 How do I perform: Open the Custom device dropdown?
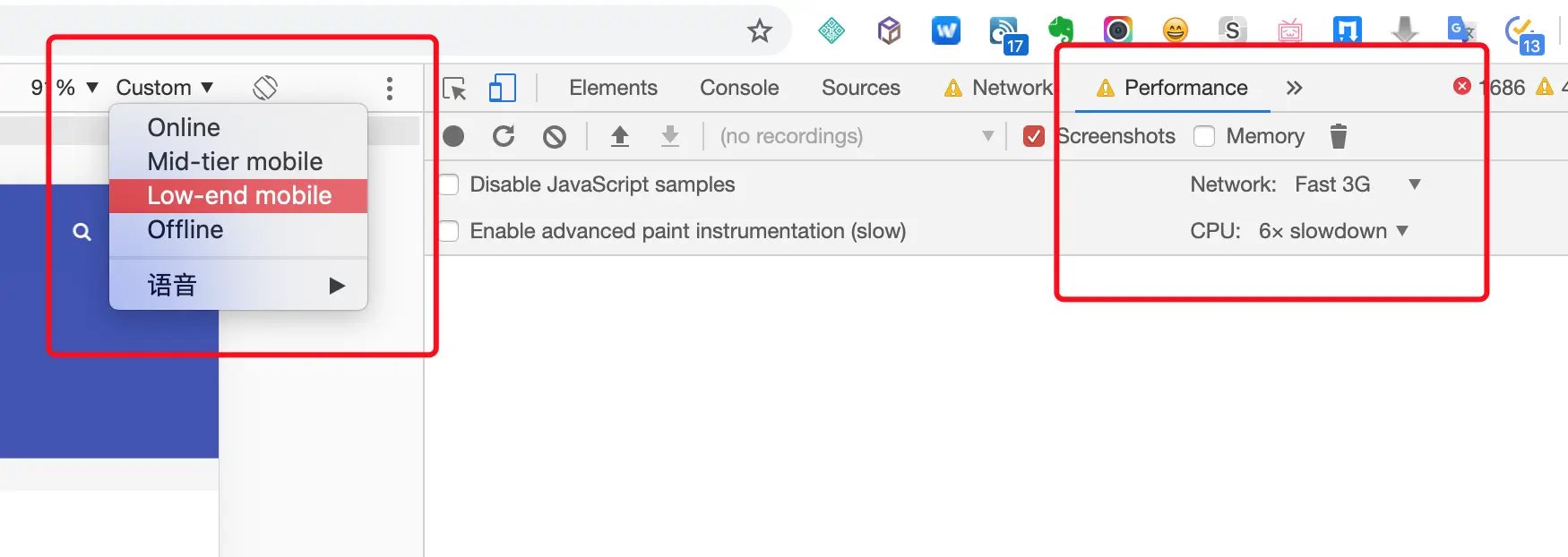(x=164, y=88)
